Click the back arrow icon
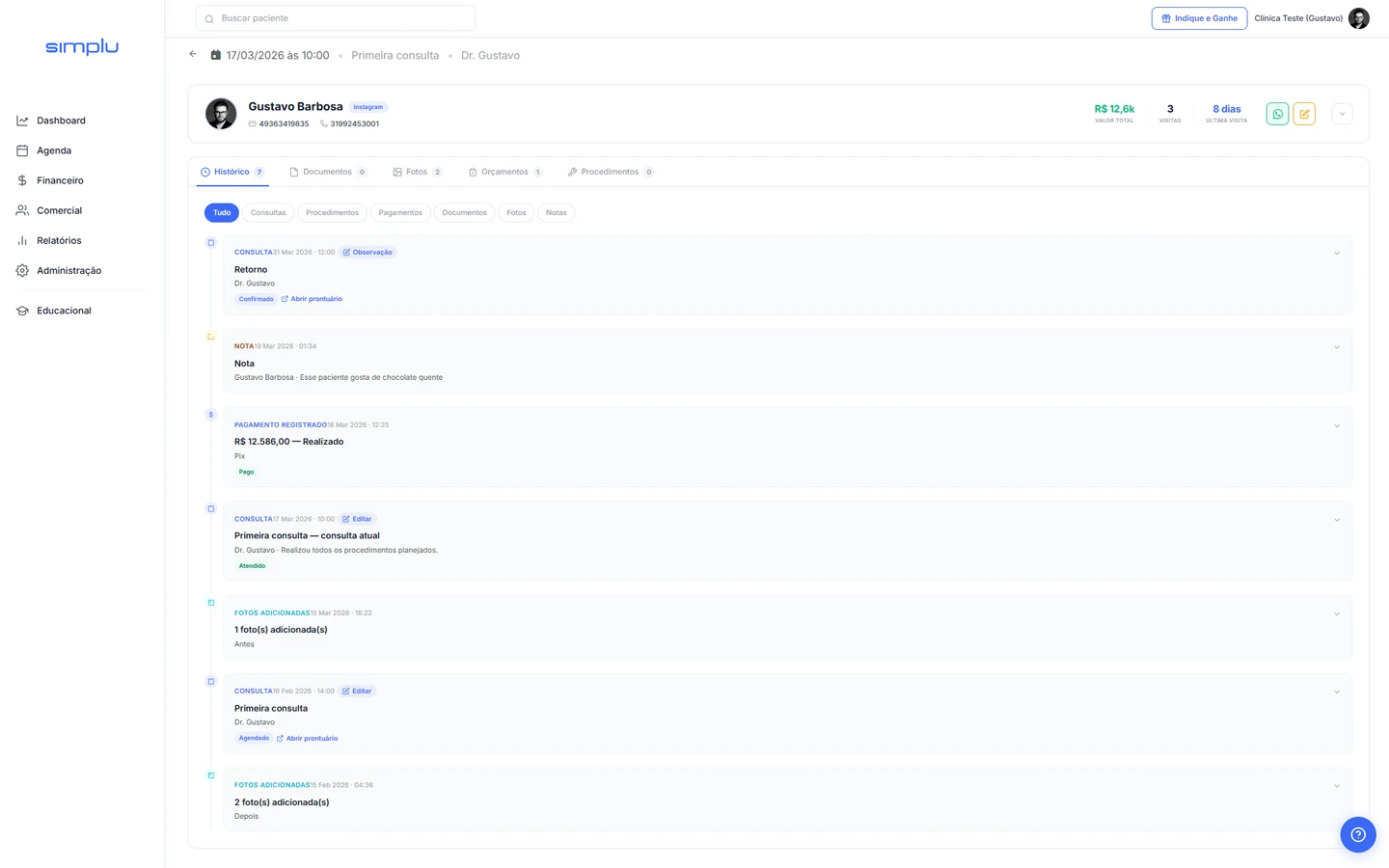The width and height of the screenshot is (1389, 868). coord(193,55)
